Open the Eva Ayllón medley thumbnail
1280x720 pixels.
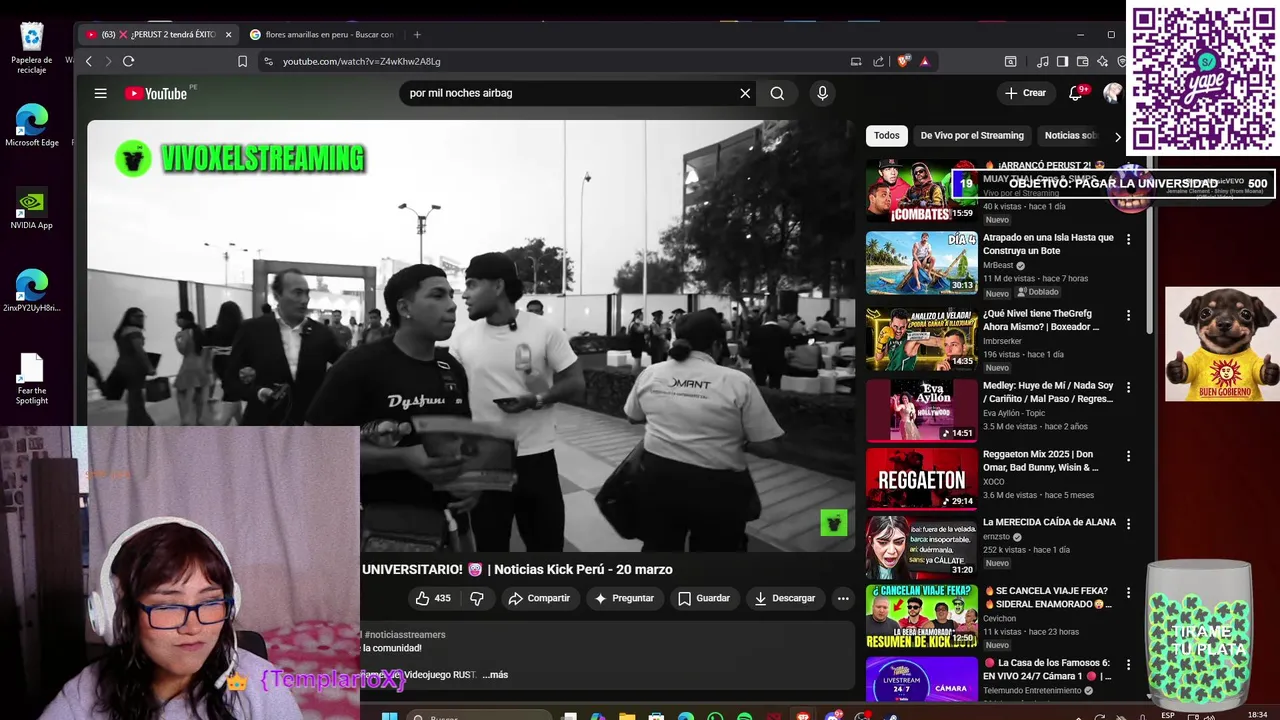coord(921,409)
